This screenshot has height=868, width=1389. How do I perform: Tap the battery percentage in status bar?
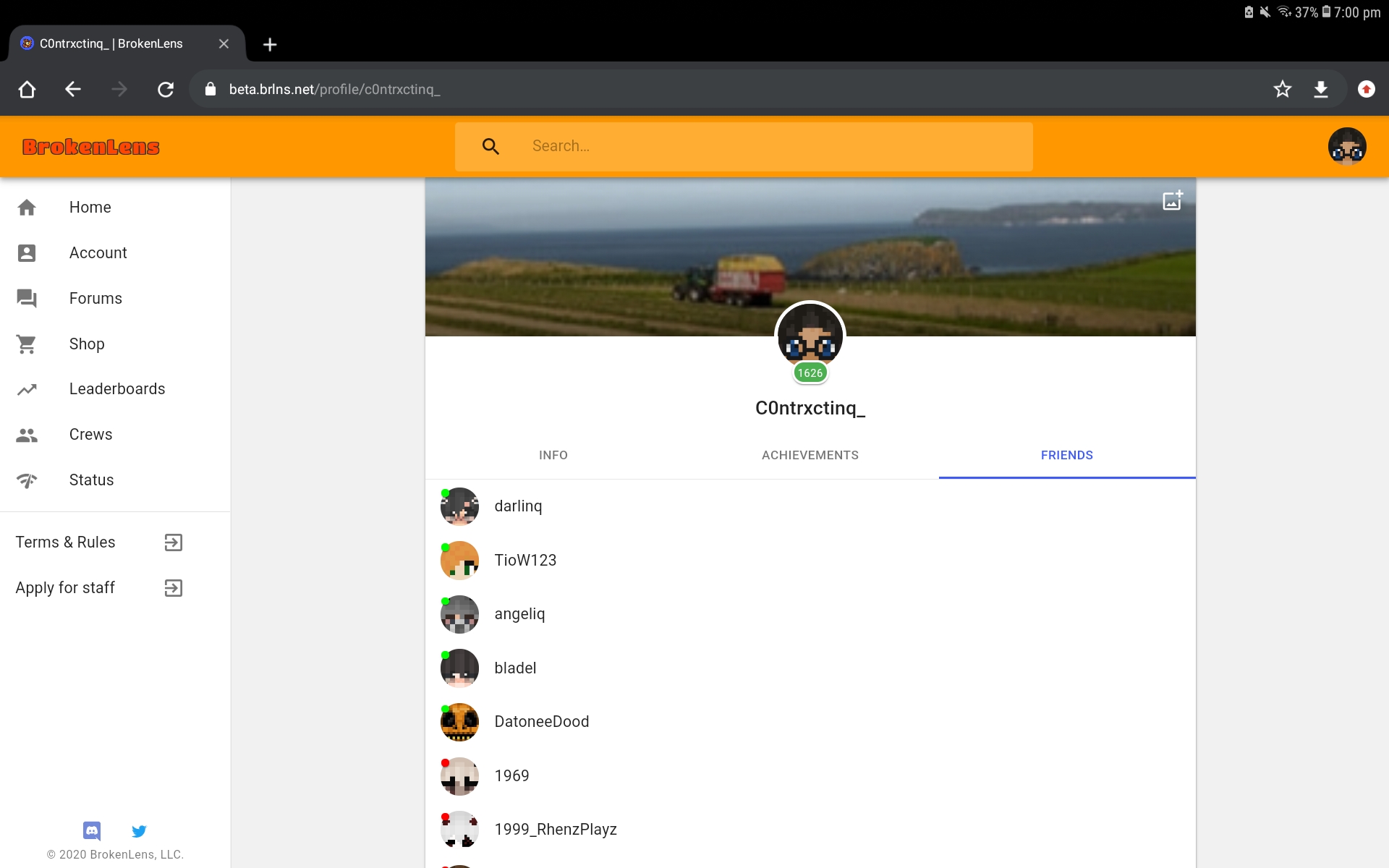1306,12
